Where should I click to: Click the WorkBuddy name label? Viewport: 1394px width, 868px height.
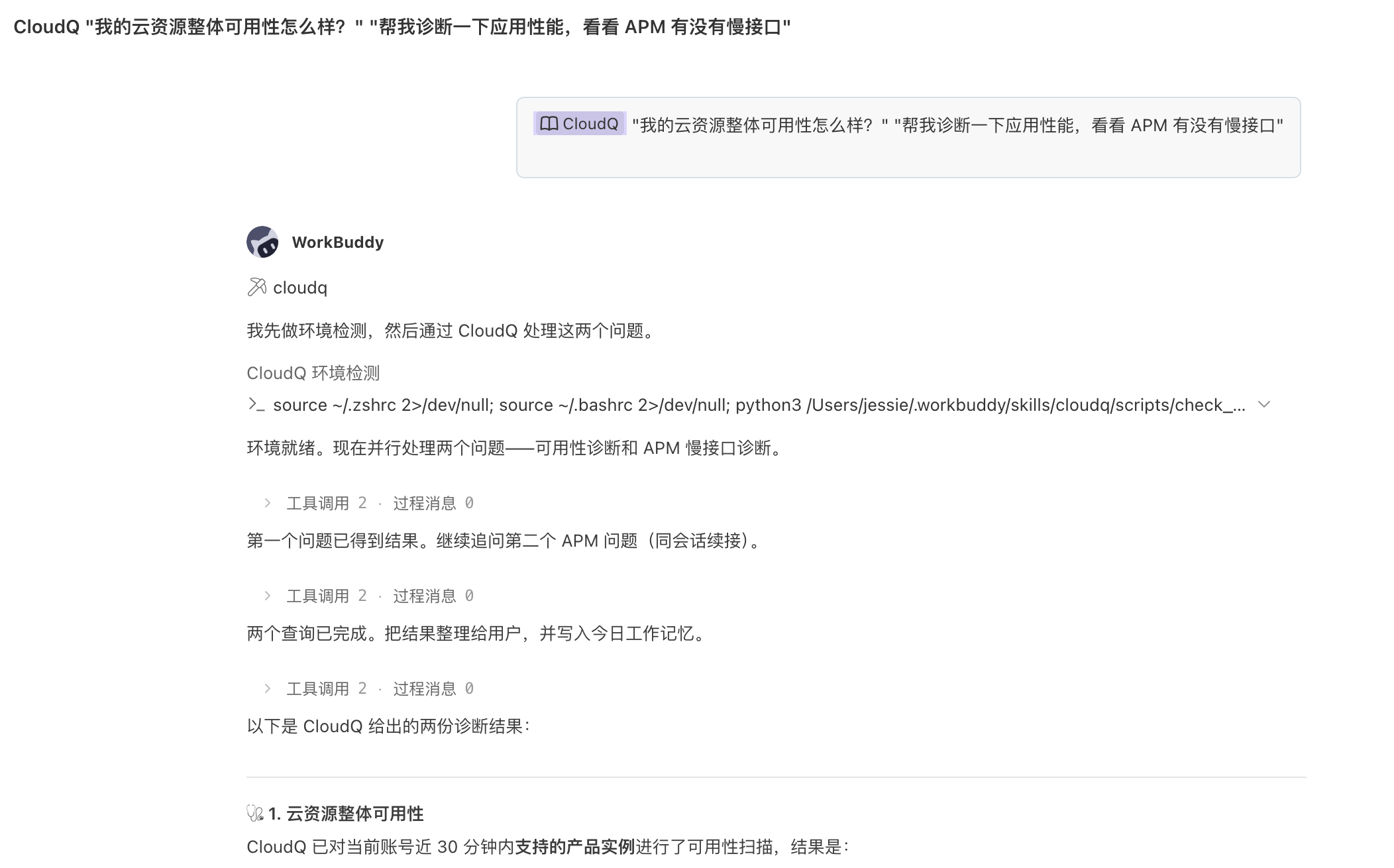[338, 242]
